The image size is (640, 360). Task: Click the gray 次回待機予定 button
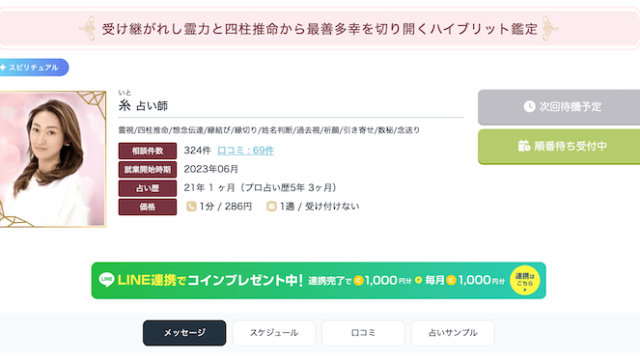[x=559, y=107]
